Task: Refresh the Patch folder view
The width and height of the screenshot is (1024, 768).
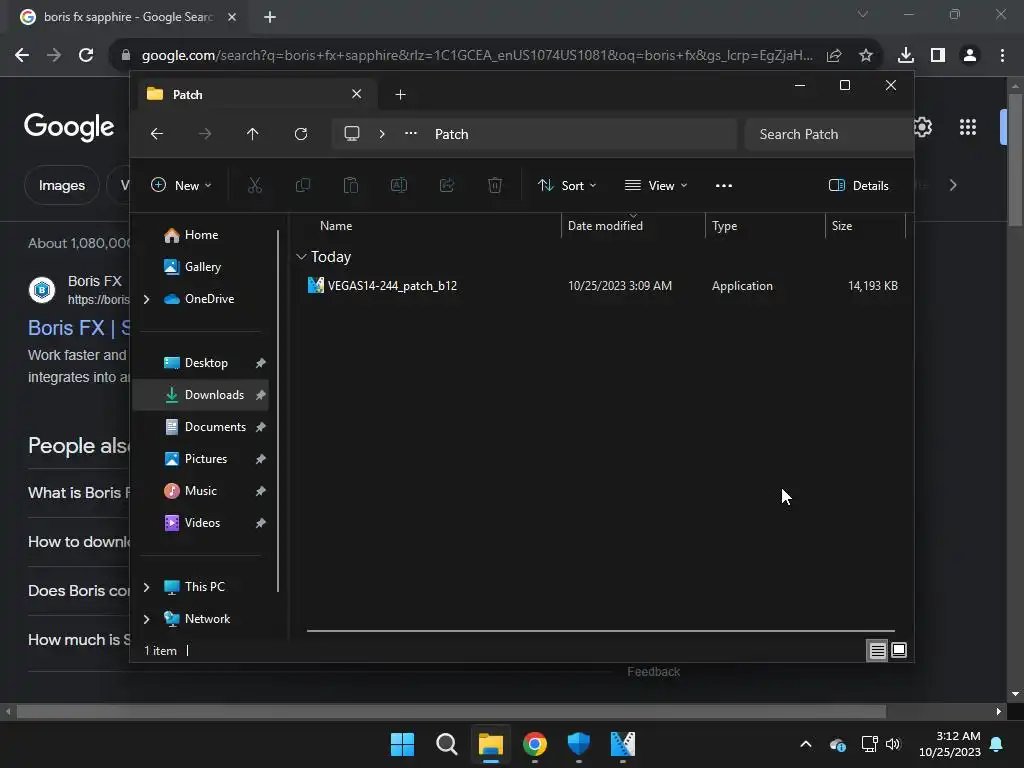Action: [301, 134]
